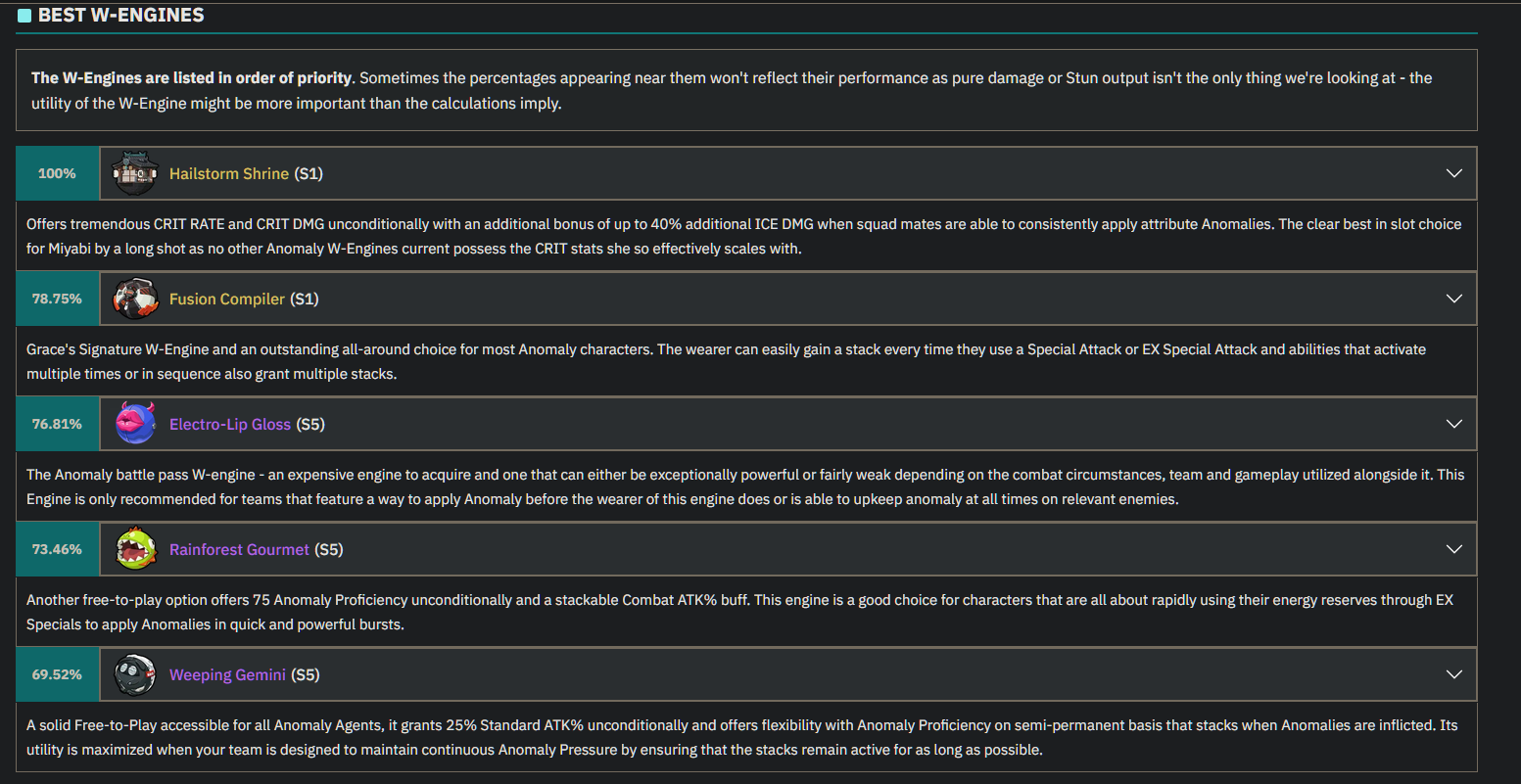This screenshot has width=1521, height=784.
Task: Open the Rainforest Gourmet name link
Action: point(239,549)
